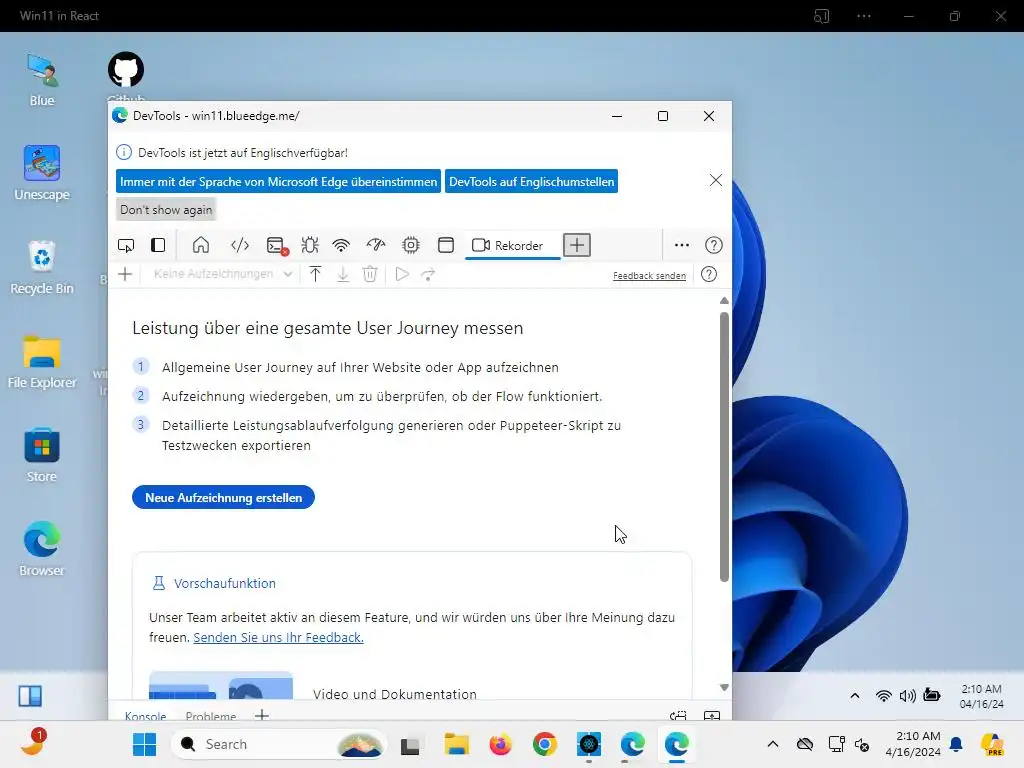
Task: Expand the Keine Aufzeichnungen dropdown
Action: pyautogui.click(x=222, y=274)
